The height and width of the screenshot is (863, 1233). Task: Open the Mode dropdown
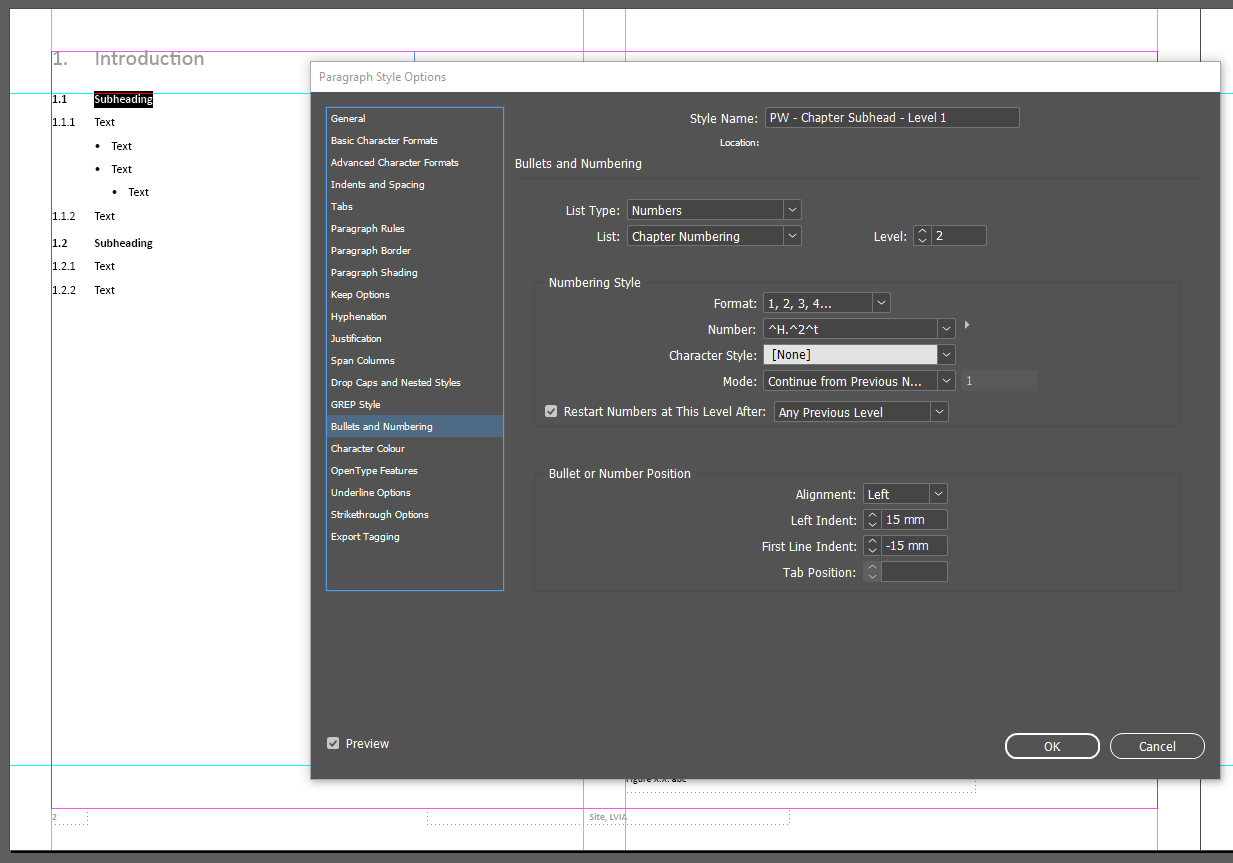coord(945,380)
